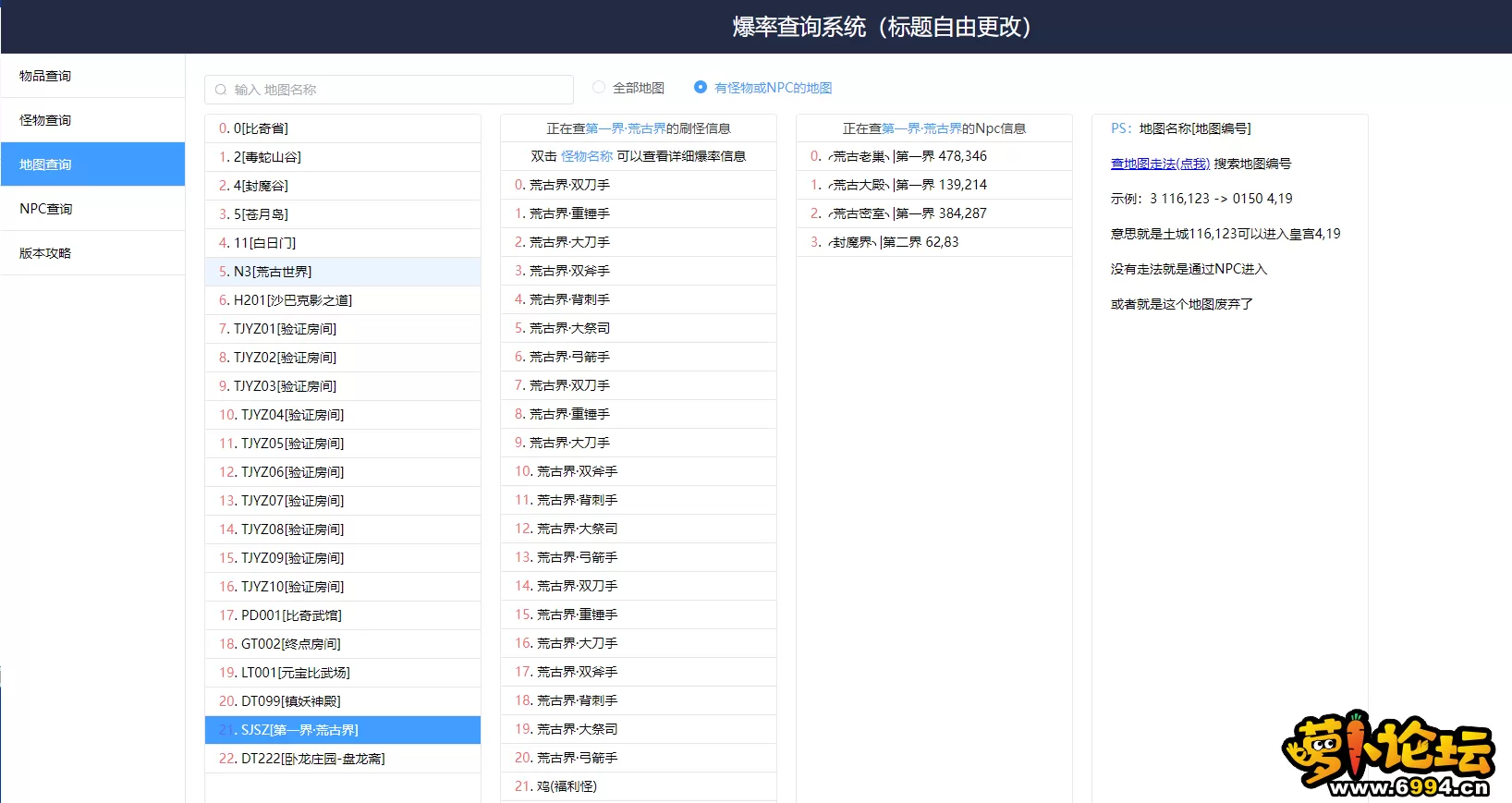
Task: Open the 物品查询 sidebar menu
Action: point(92,76)
